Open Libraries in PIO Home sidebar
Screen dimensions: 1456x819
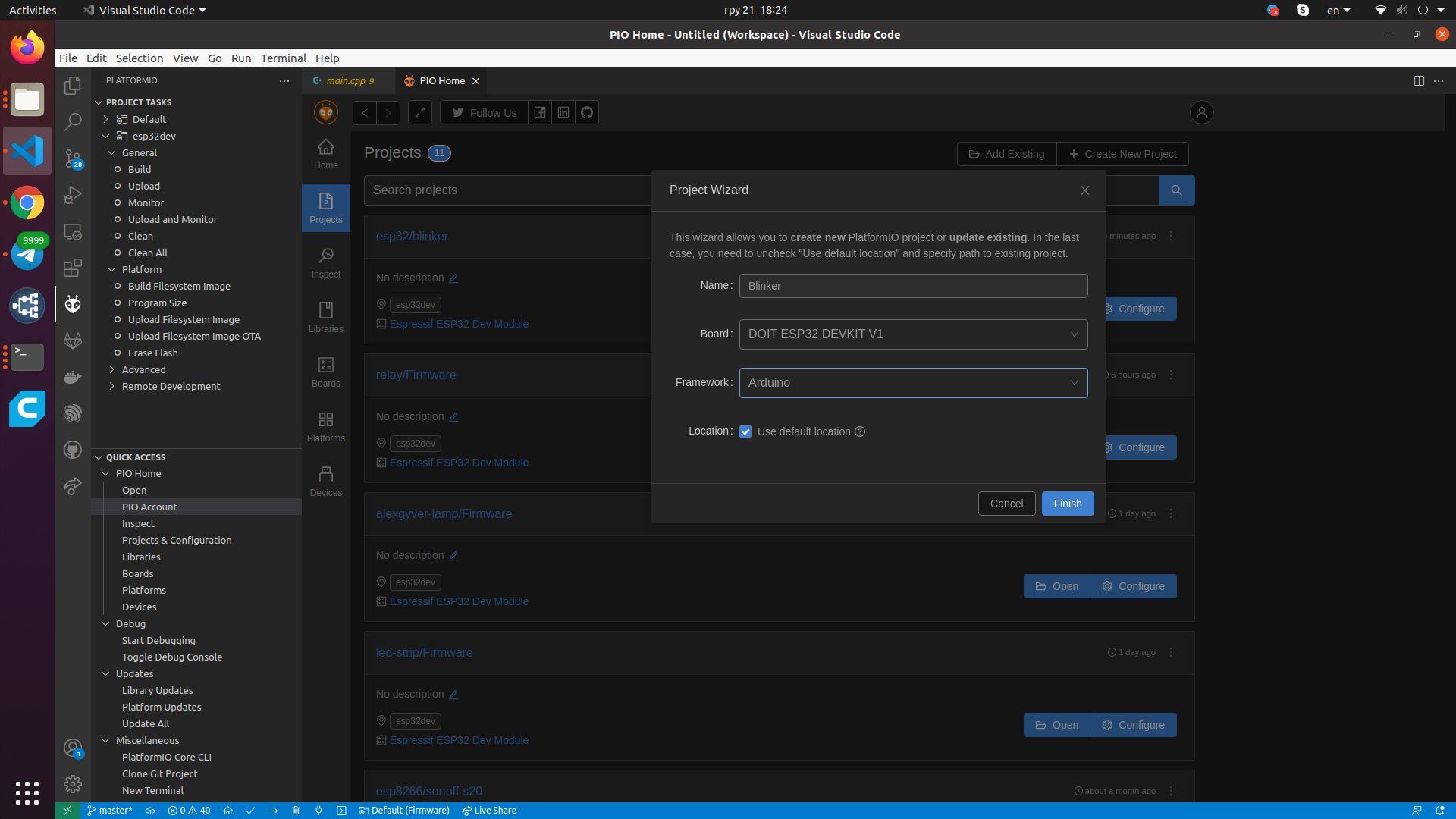[x=326, y=318]
